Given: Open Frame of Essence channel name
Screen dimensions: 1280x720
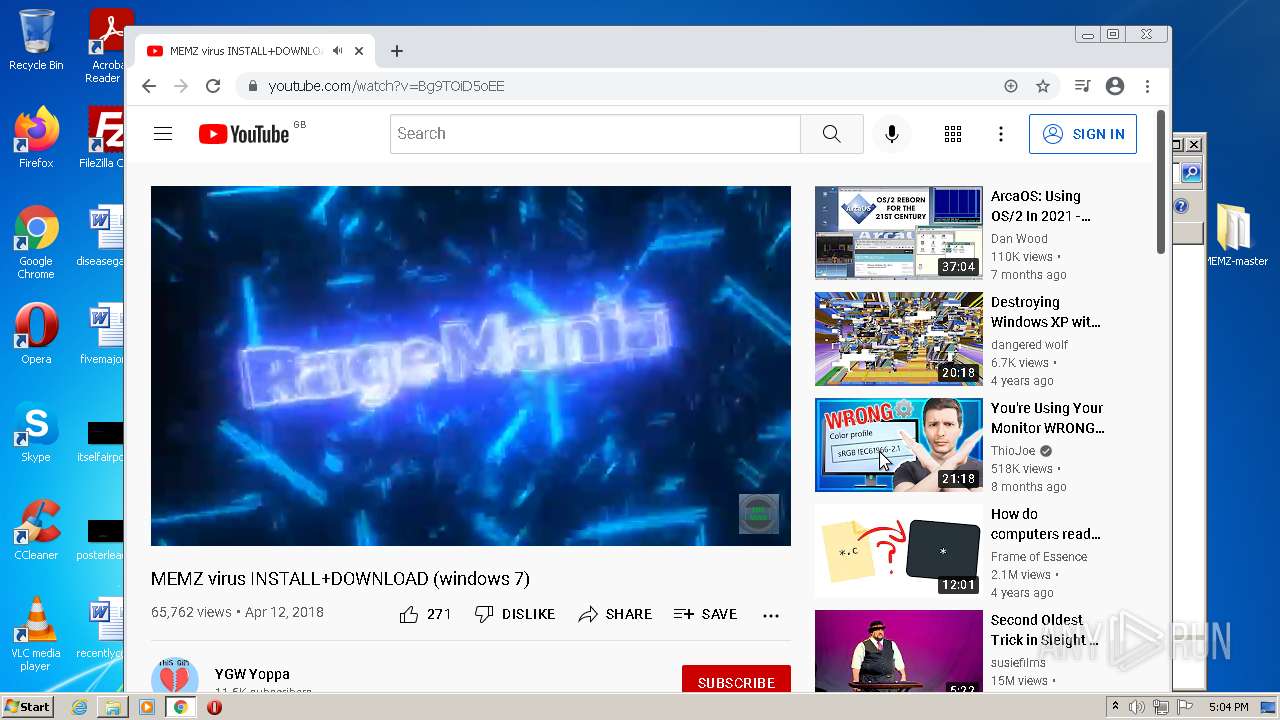Looking at the screenshot, I should coord(1039,557).
